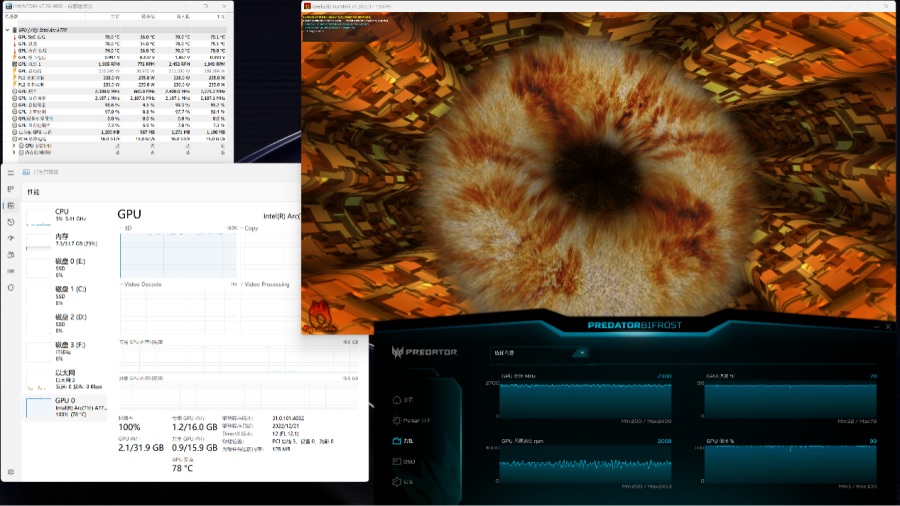Screen dimensions: 900x506
Task: Select Disk 3 (F:) in performance list
Action: pos(65,352)
